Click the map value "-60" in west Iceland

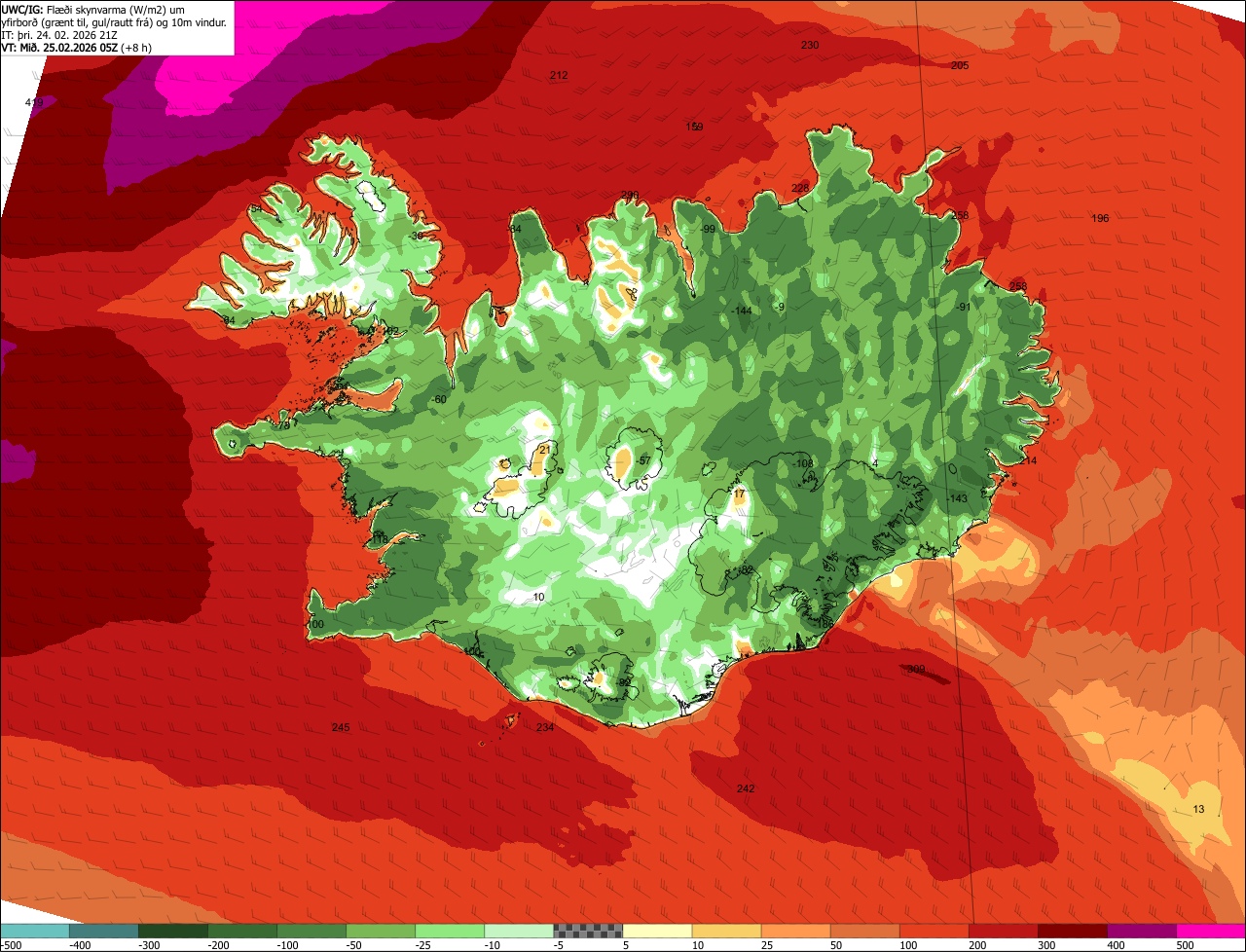[439, 400]
